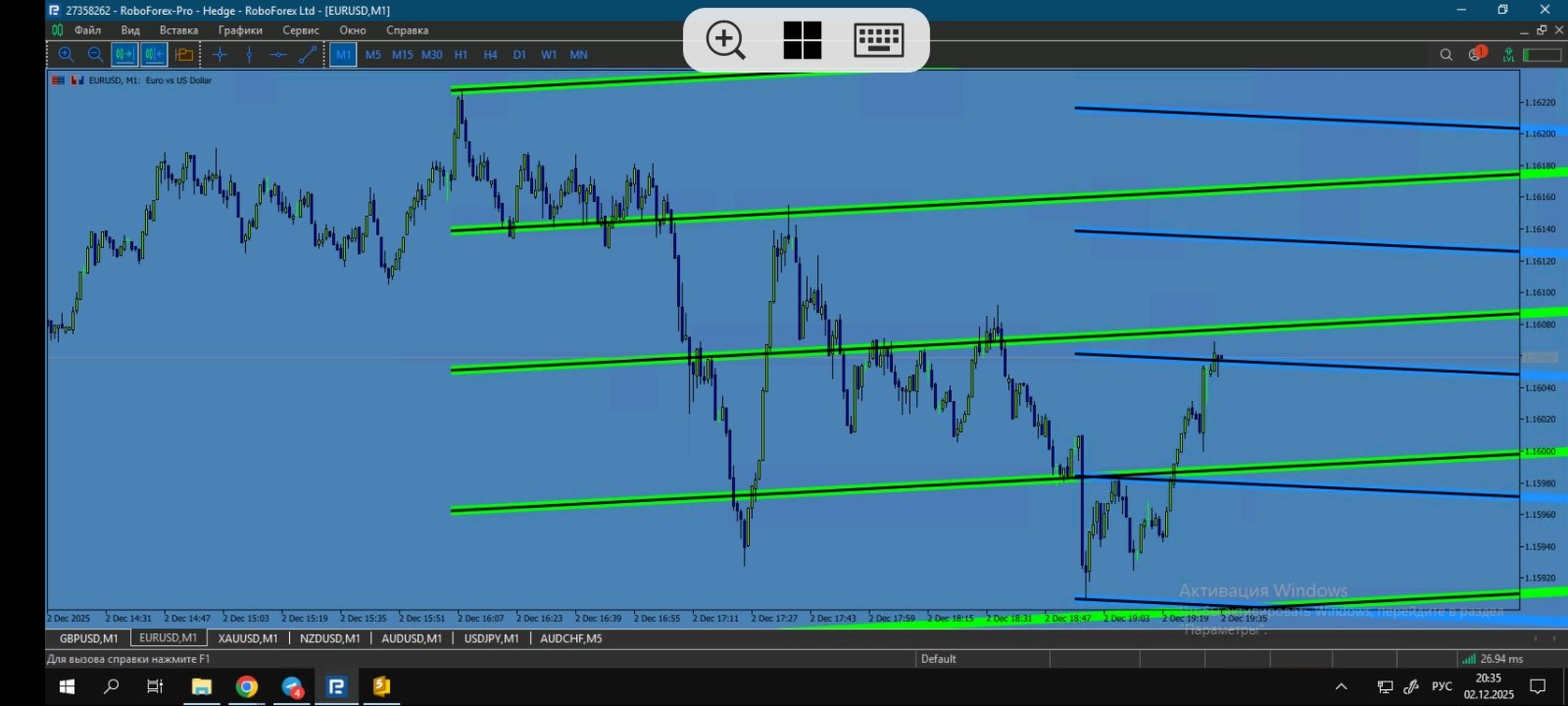Switch to NZDUSD,M1 chart tab

[330, 638]
